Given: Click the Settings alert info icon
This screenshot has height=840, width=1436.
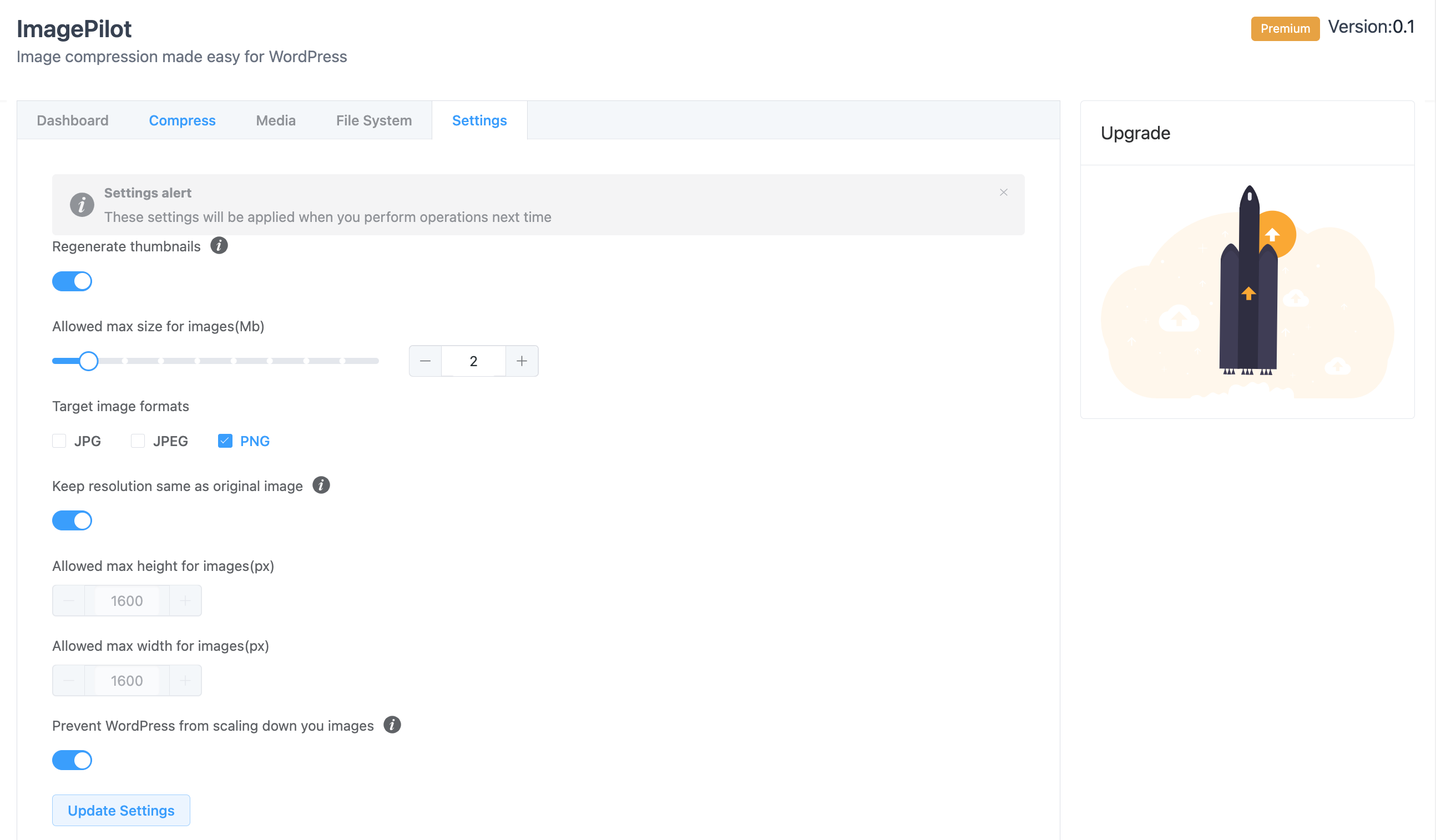Looking at the screenshot, I should pos(82,204).
